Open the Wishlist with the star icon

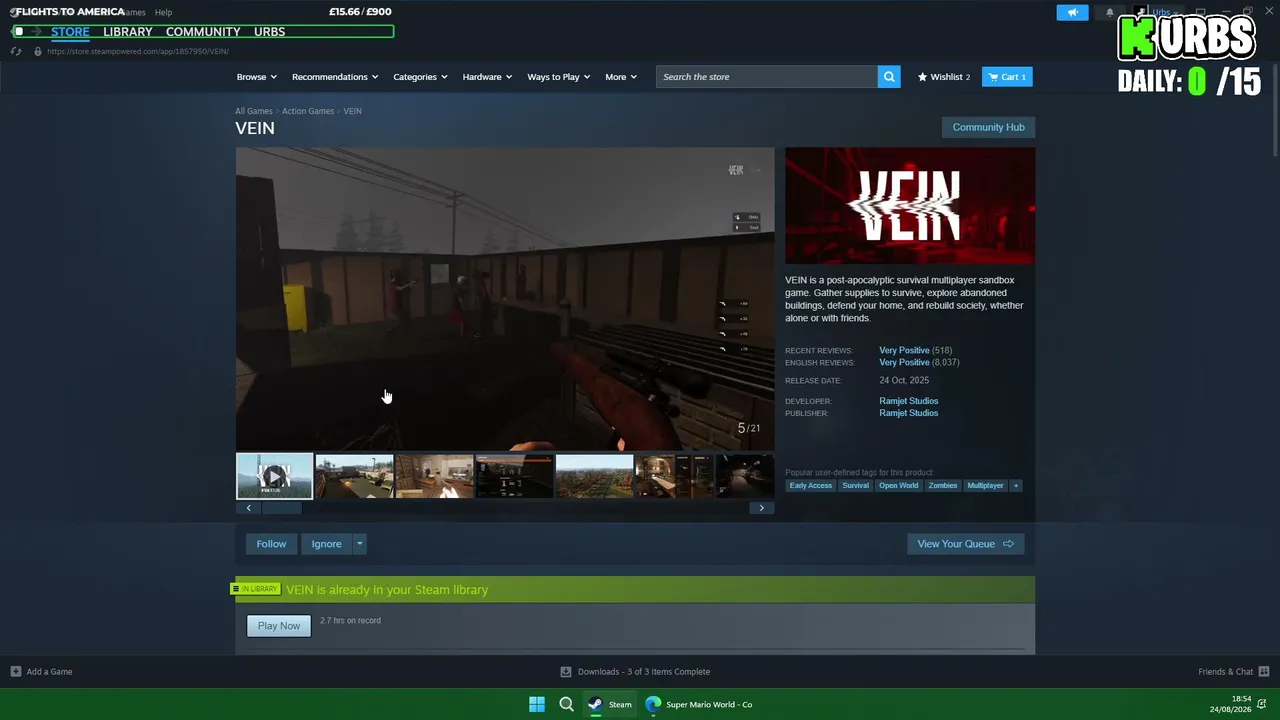pyautogui.click(x=944, y=77)
